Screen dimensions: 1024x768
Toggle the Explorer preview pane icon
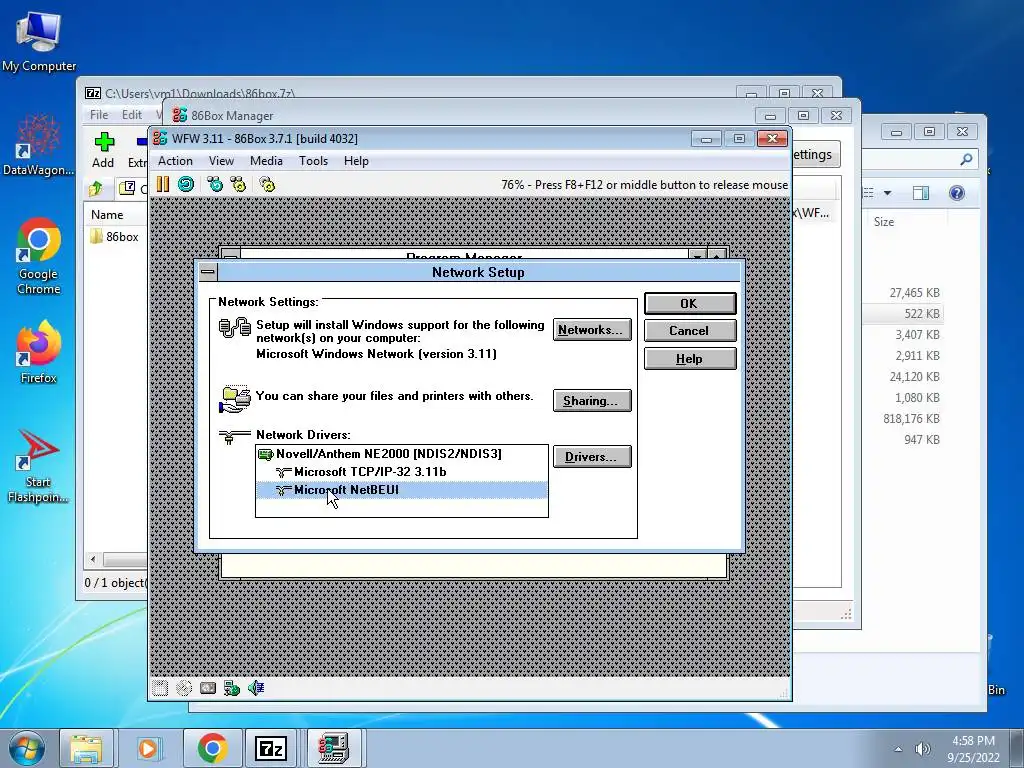[x=921, y=193]
